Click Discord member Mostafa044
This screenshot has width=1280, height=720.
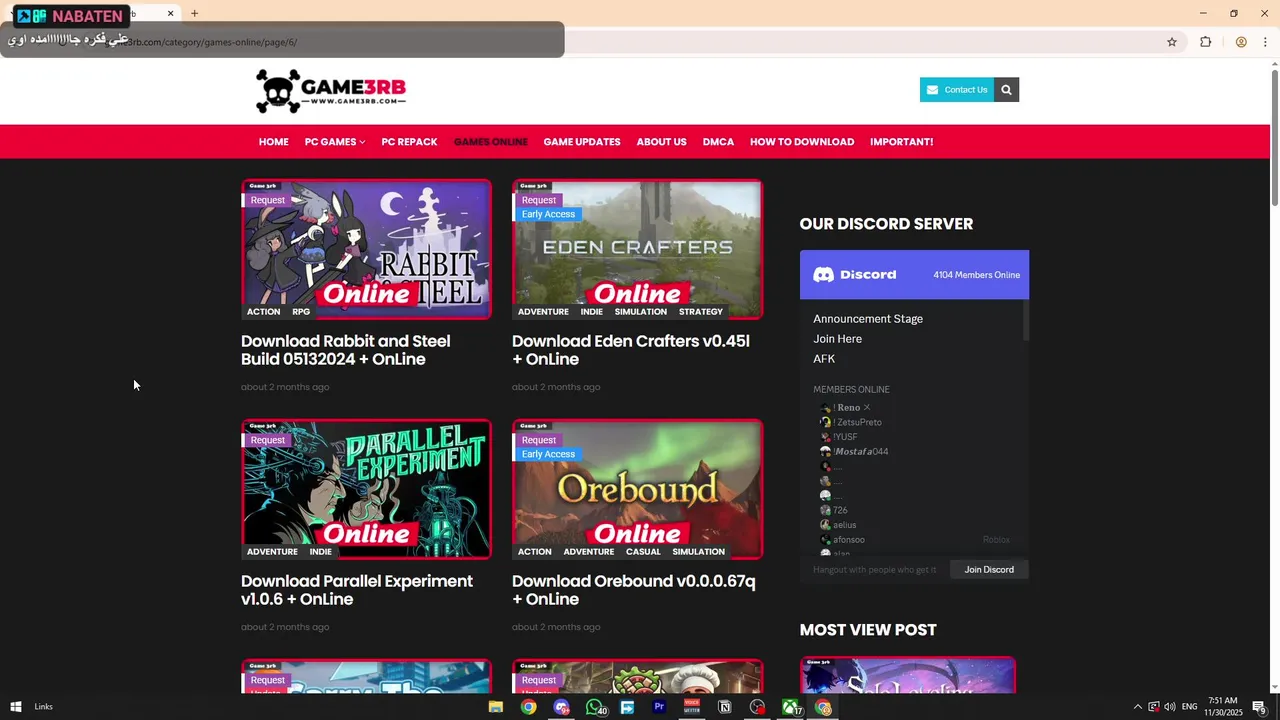click(855, 452)
